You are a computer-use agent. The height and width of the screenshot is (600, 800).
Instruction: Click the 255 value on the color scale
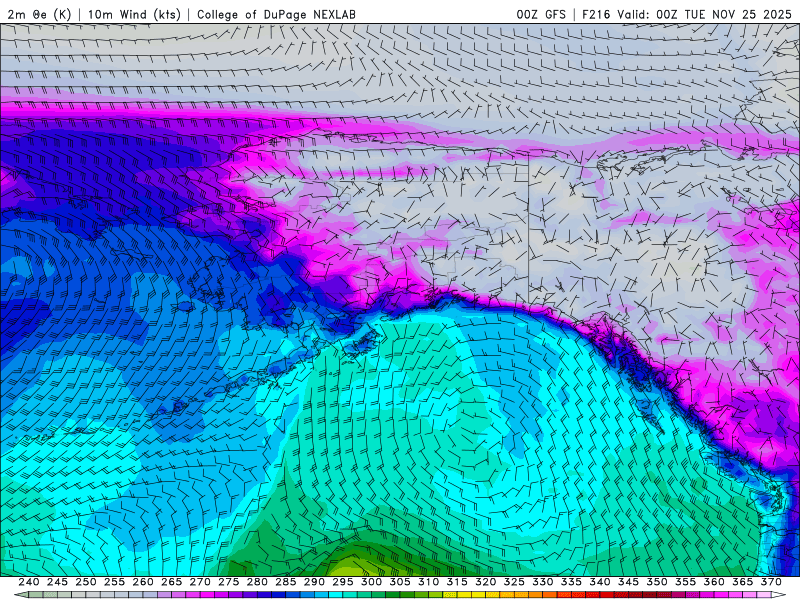pos(114,582)
